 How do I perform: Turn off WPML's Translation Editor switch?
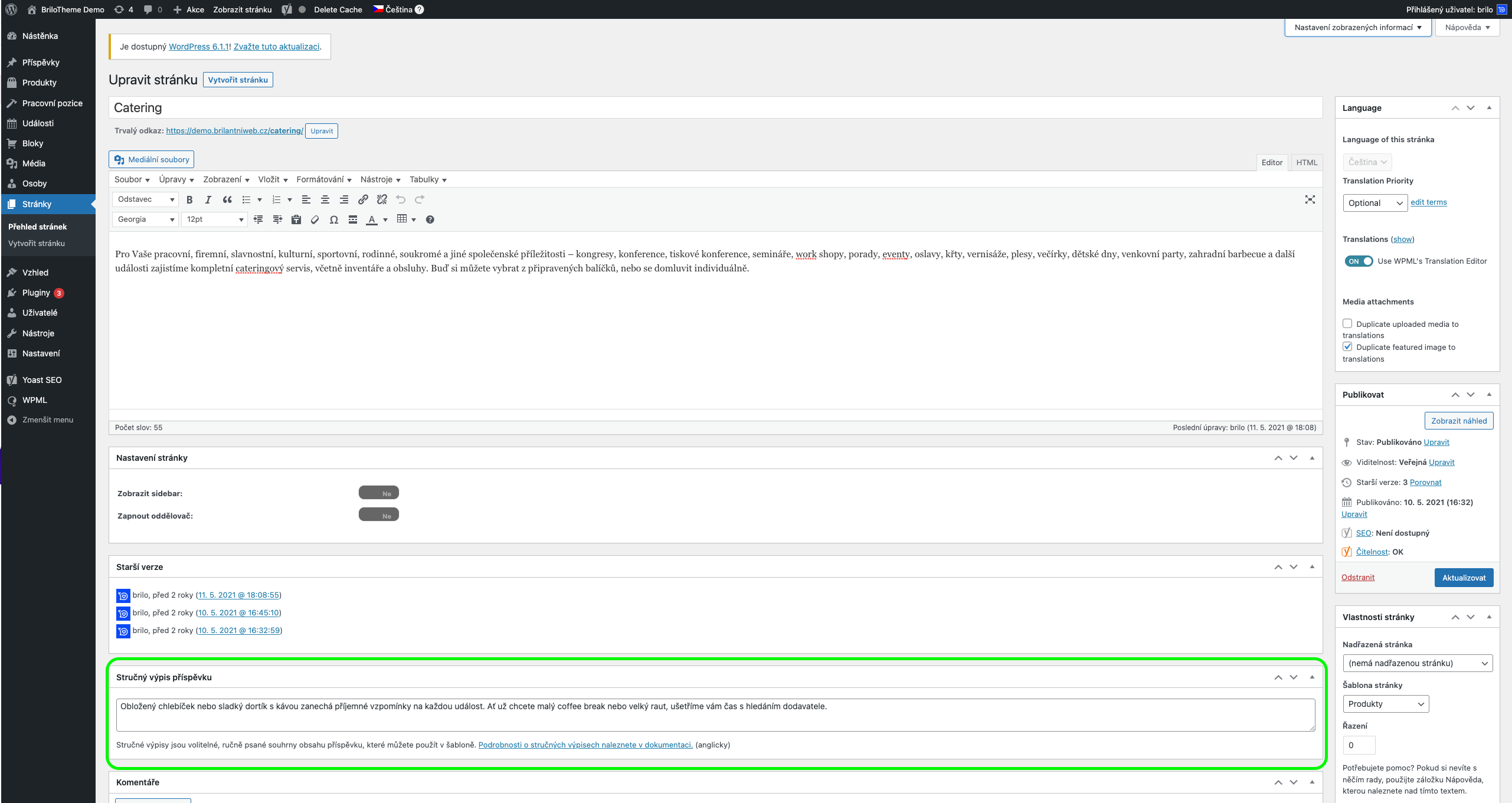(1359, 261)
